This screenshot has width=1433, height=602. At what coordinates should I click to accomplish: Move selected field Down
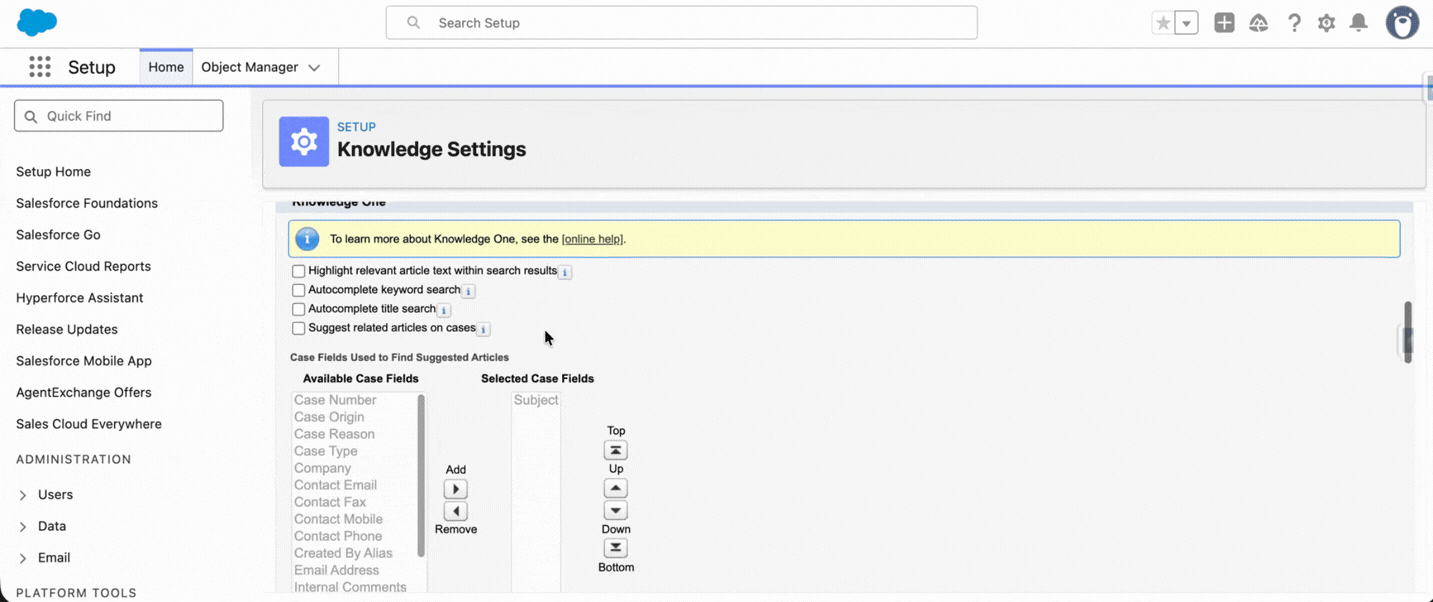tap(616, 510)
